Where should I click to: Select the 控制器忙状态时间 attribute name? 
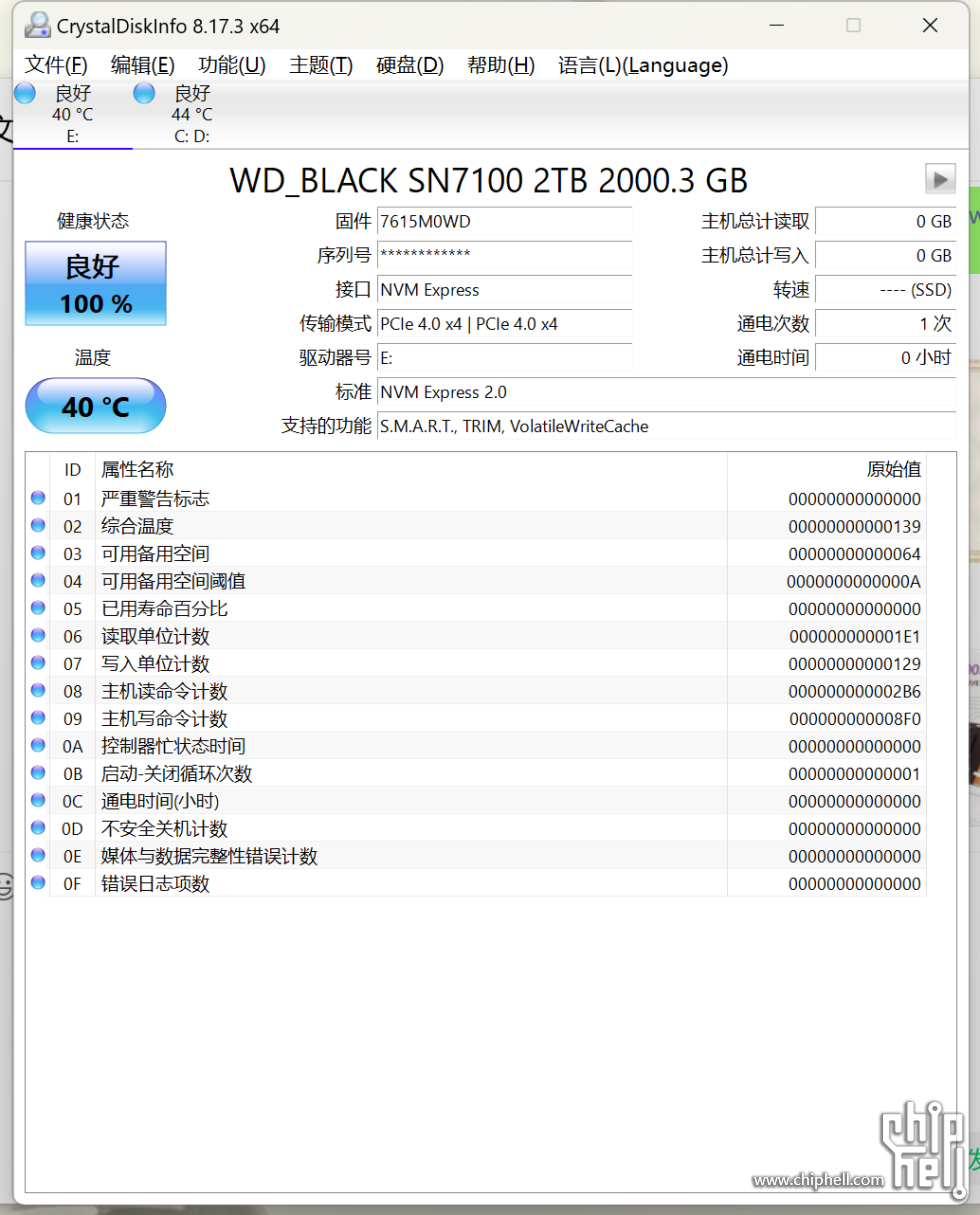coord(173,746)
